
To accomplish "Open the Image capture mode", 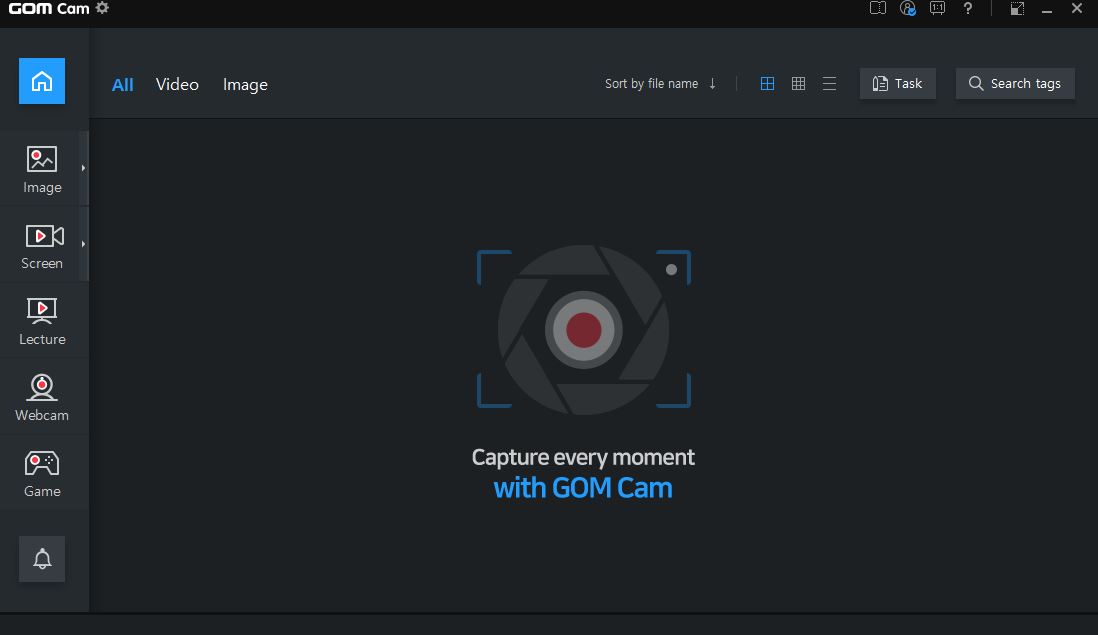I will 42,169.
